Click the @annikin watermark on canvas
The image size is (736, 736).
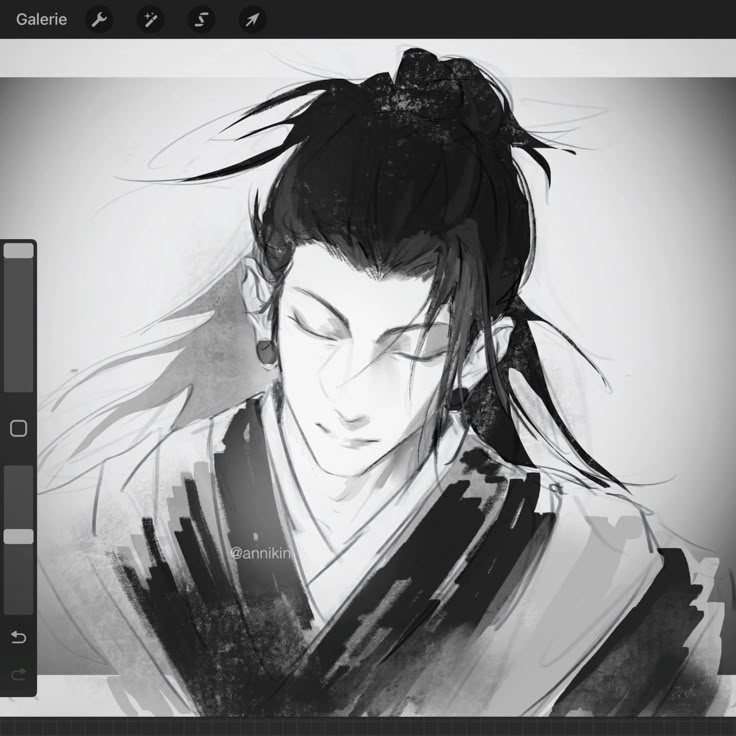tap(264, 552)
